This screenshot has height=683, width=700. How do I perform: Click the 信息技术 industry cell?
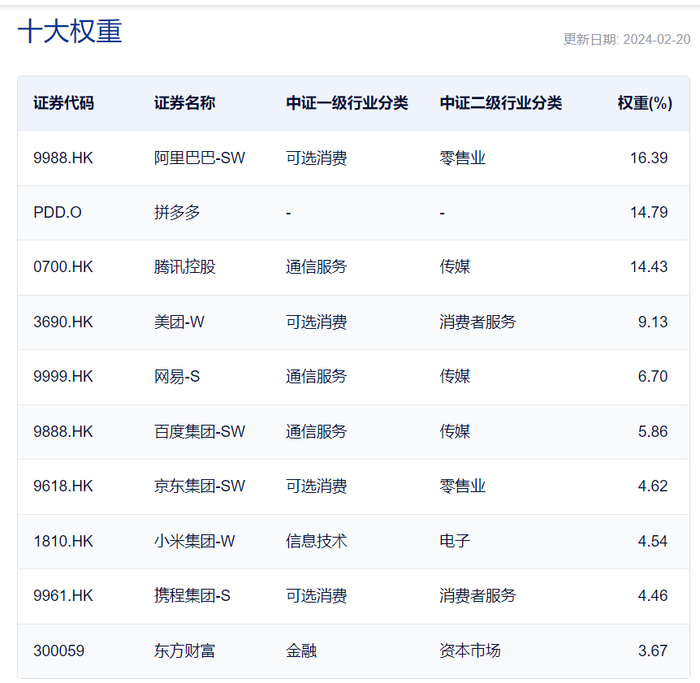point(316,541)
